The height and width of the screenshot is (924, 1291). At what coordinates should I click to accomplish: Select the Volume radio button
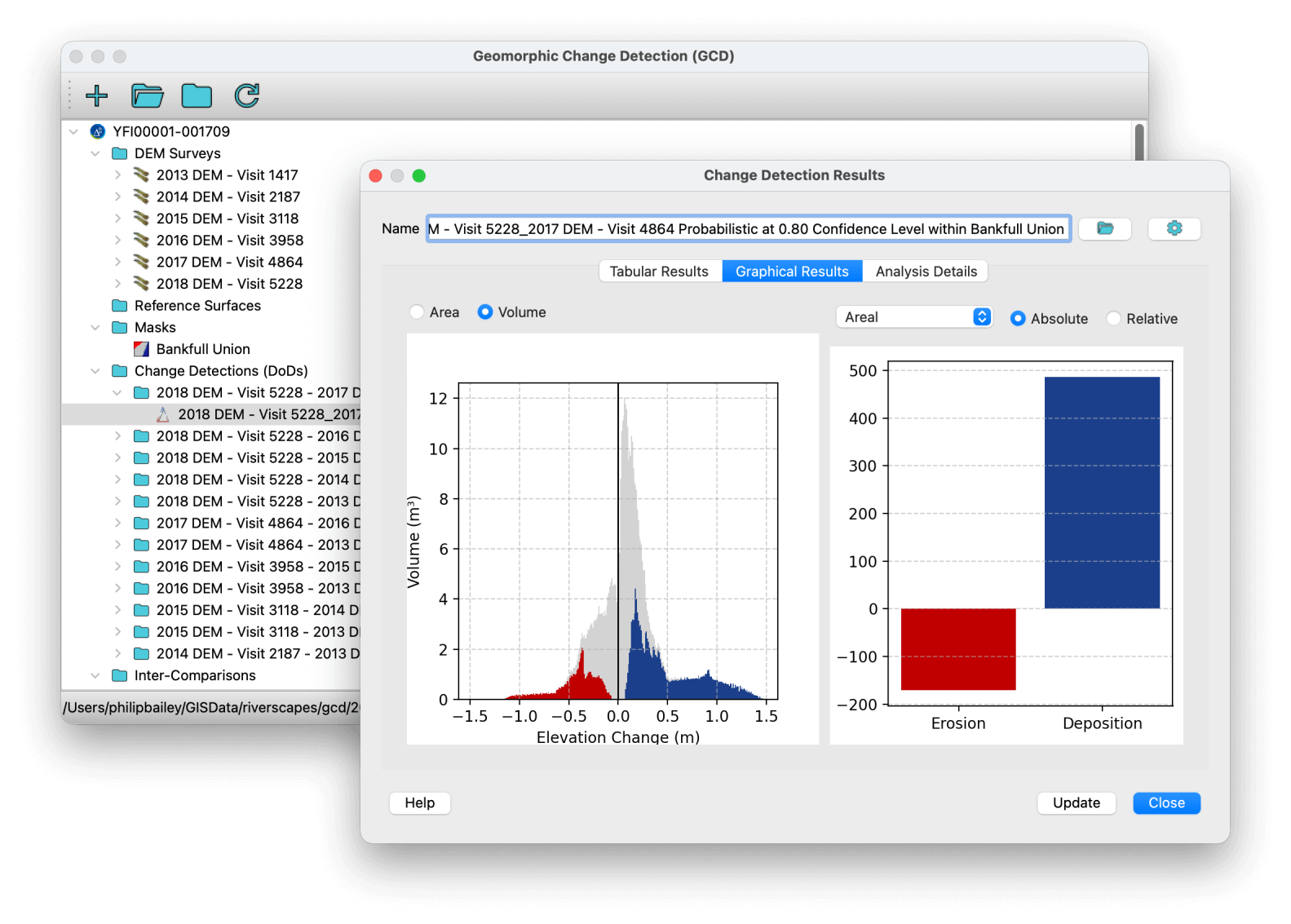click(x=485, y=312)
